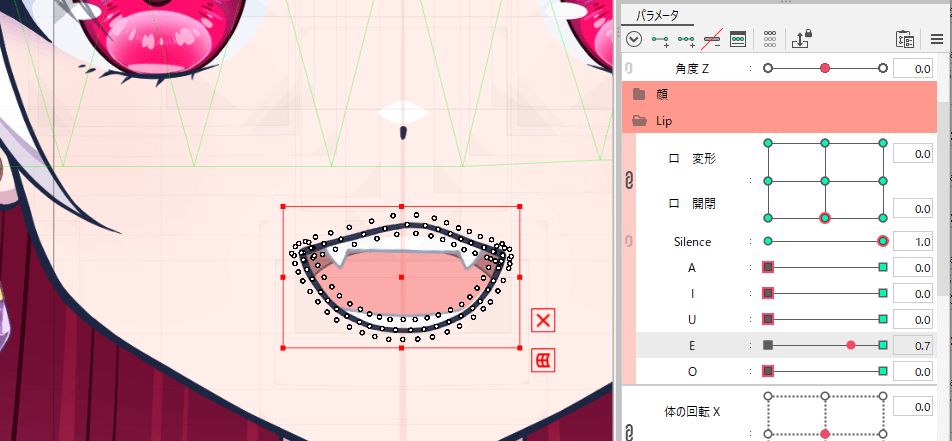952x441 pixels.
Task: Click the red X icon beside the mouth
Action: click(x=543, y=320)
